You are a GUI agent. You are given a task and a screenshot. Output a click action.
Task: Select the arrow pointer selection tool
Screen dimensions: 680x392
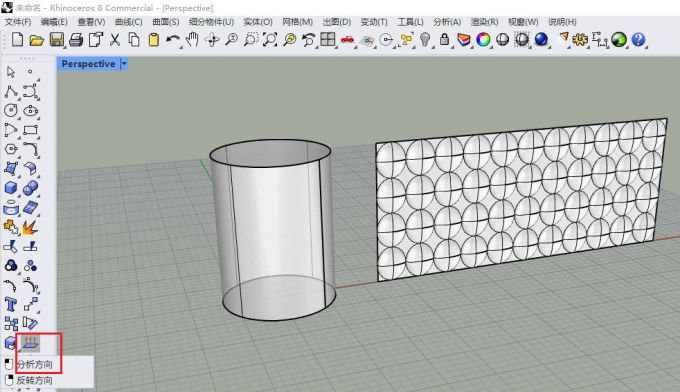[11, 72]
